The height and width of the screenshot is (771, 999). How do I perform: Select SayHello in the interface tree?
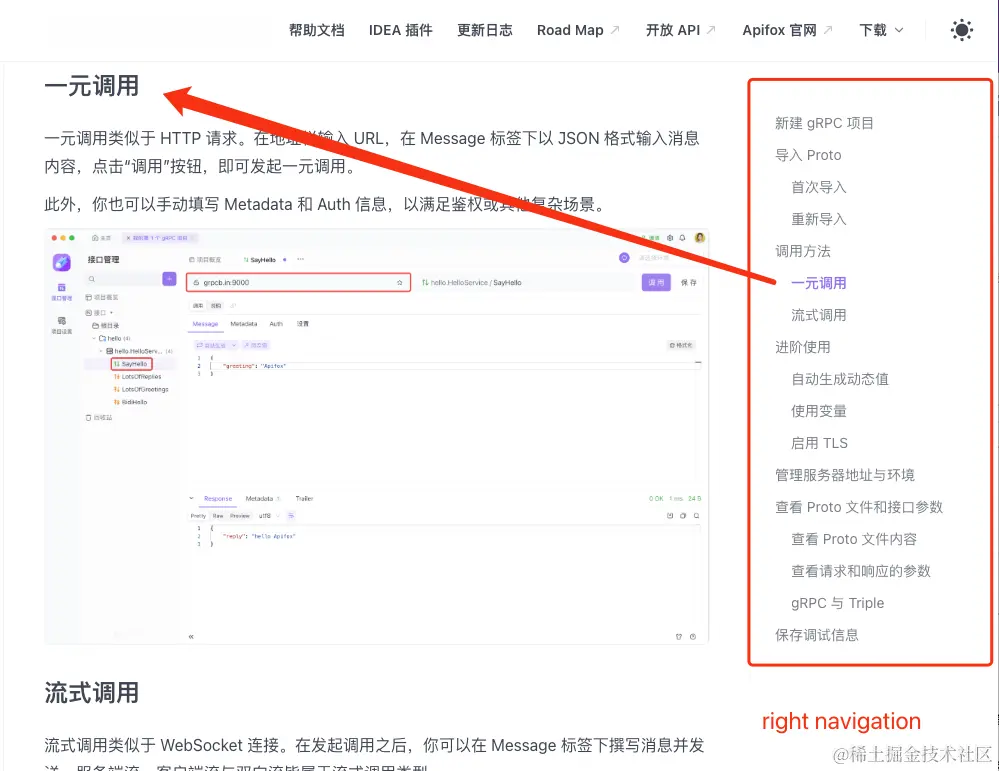[x=131, y=364]
